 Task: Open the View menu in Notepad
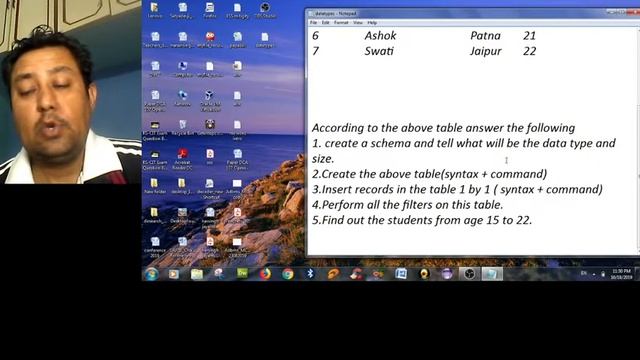coord(358,22)
